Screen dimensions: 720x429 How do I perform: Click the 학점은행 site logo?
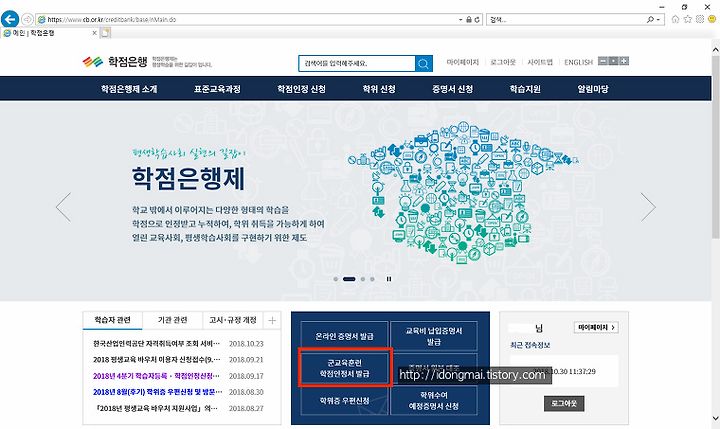[x=115, y=62]
